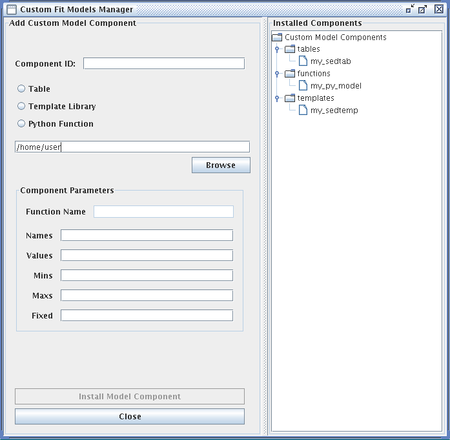This screenshot has width=450, height=440.
Task: Click the /home/user path field
Action: pyautogui.click(x=132, y=147)
